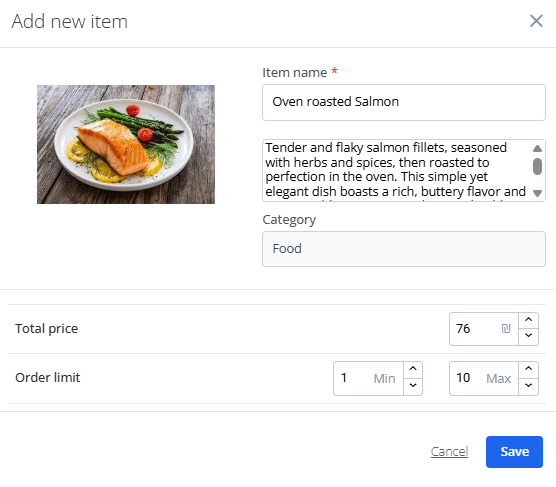The height and width of the screenshot is (487, 556).
Task: Decrease the maximum order limit
Action: click(x=528, y=386)
